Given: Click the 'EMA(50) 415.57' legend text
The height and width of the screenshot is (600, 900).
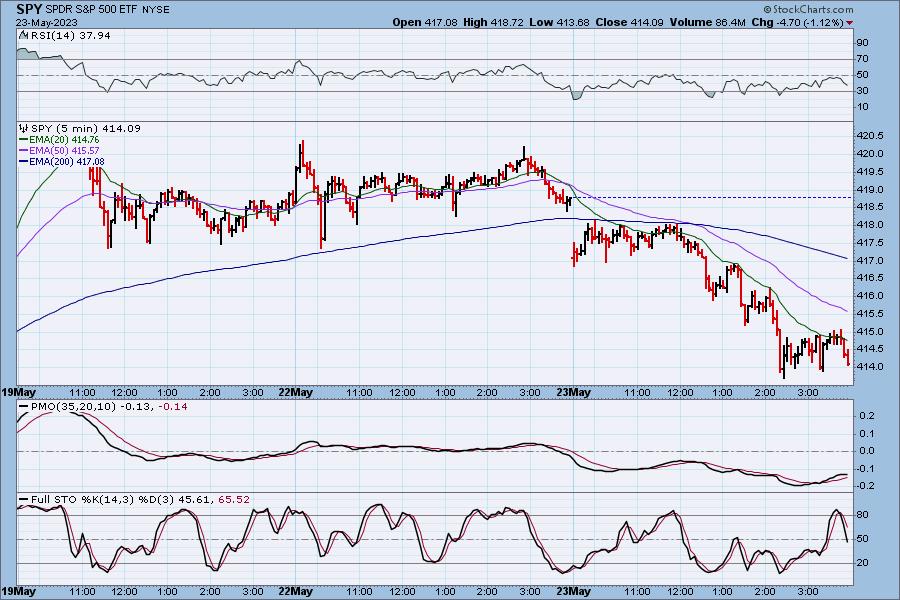Looking at the screenshot, I should pyautogui.click(x=64, y=150).
